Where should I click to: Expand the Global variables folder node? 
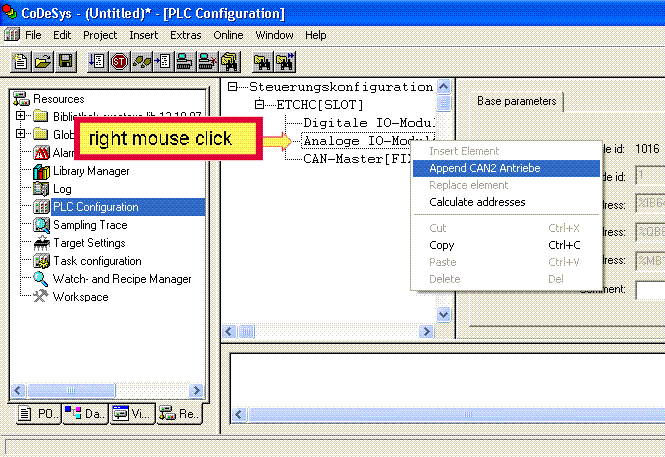21,135
